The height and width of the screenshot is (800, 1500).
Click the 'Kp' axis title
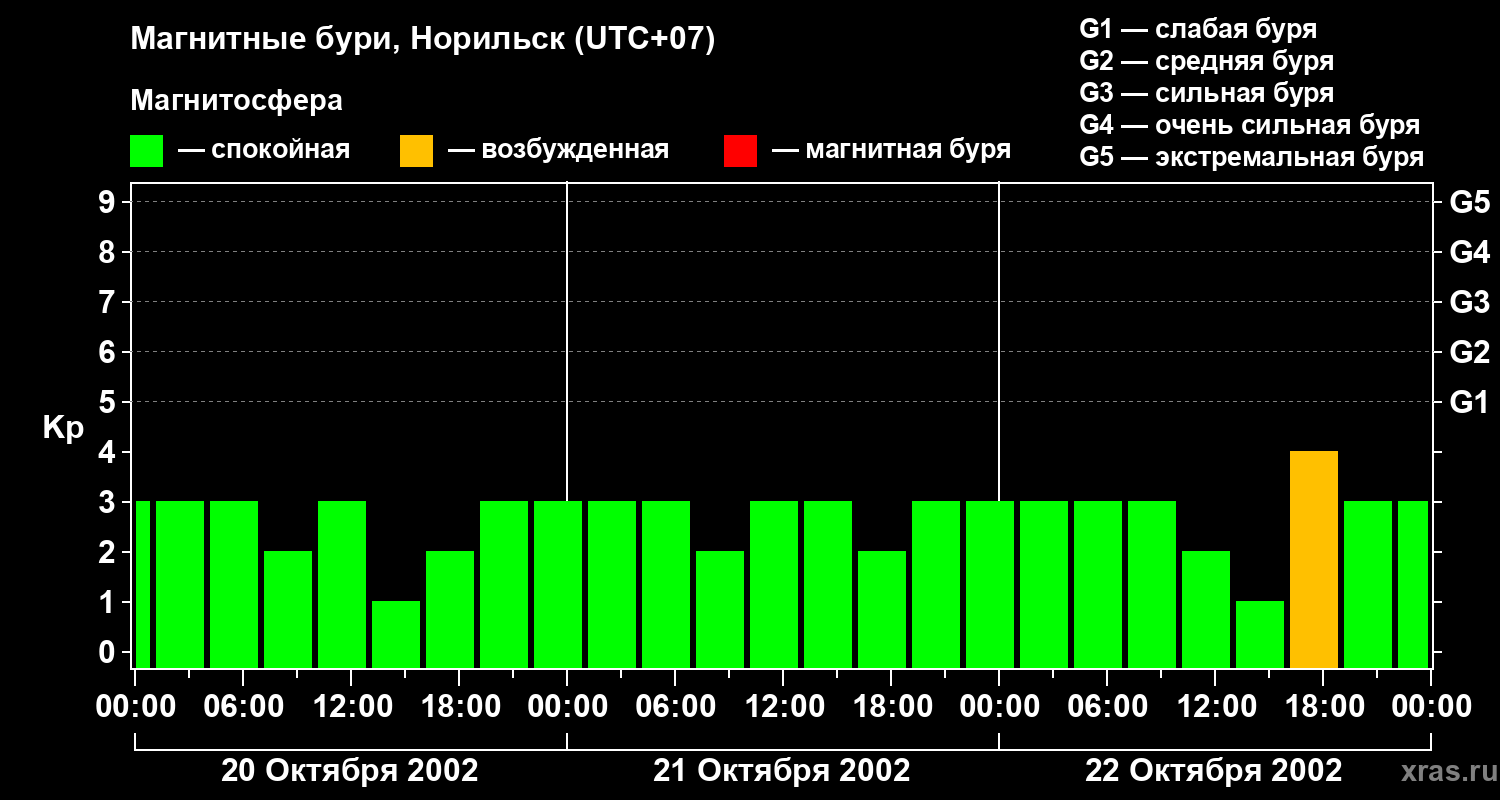pyautogui.click(x=63, y=428)
